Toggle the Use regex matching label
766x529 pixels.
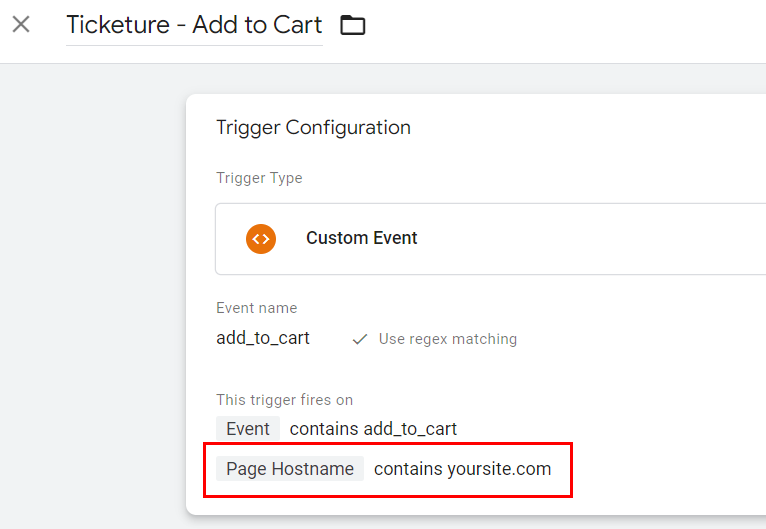coord(447,339)
